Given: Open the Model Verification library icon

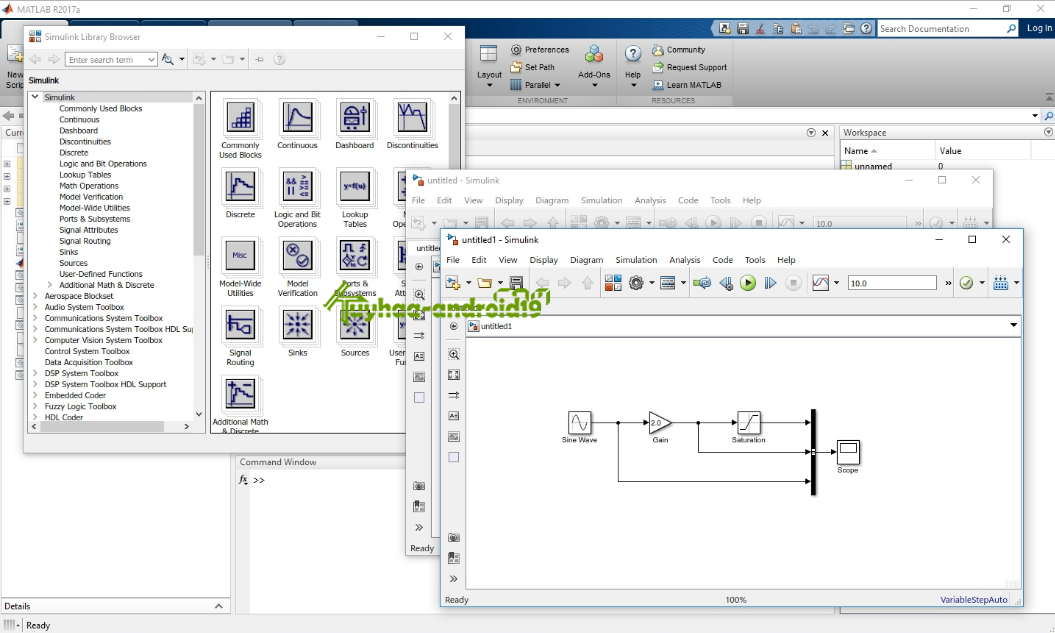Looking at the screenshot, I should click(297, 256).
